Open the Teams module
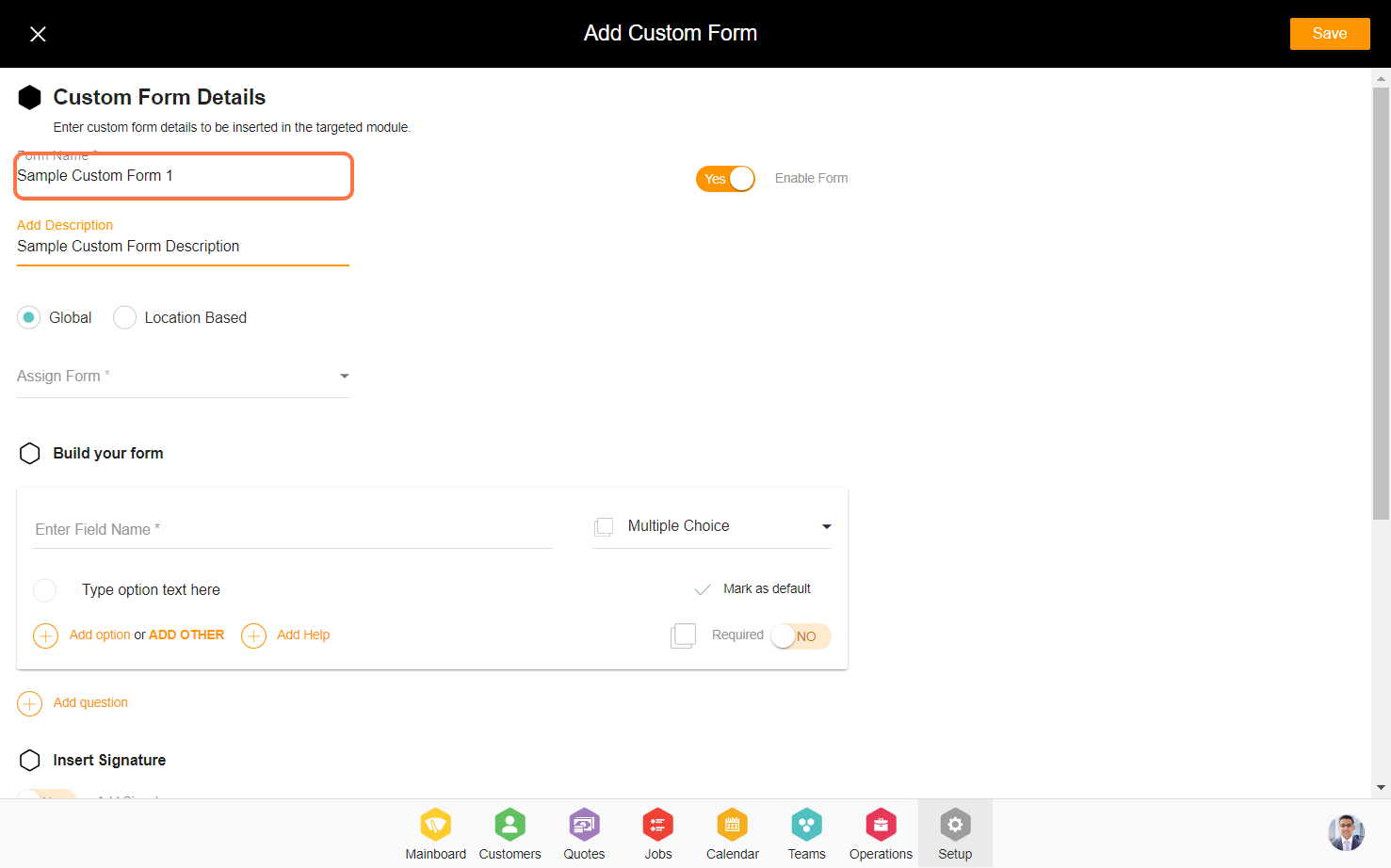Screen dimensions: 1391x868 coord(806,834)
